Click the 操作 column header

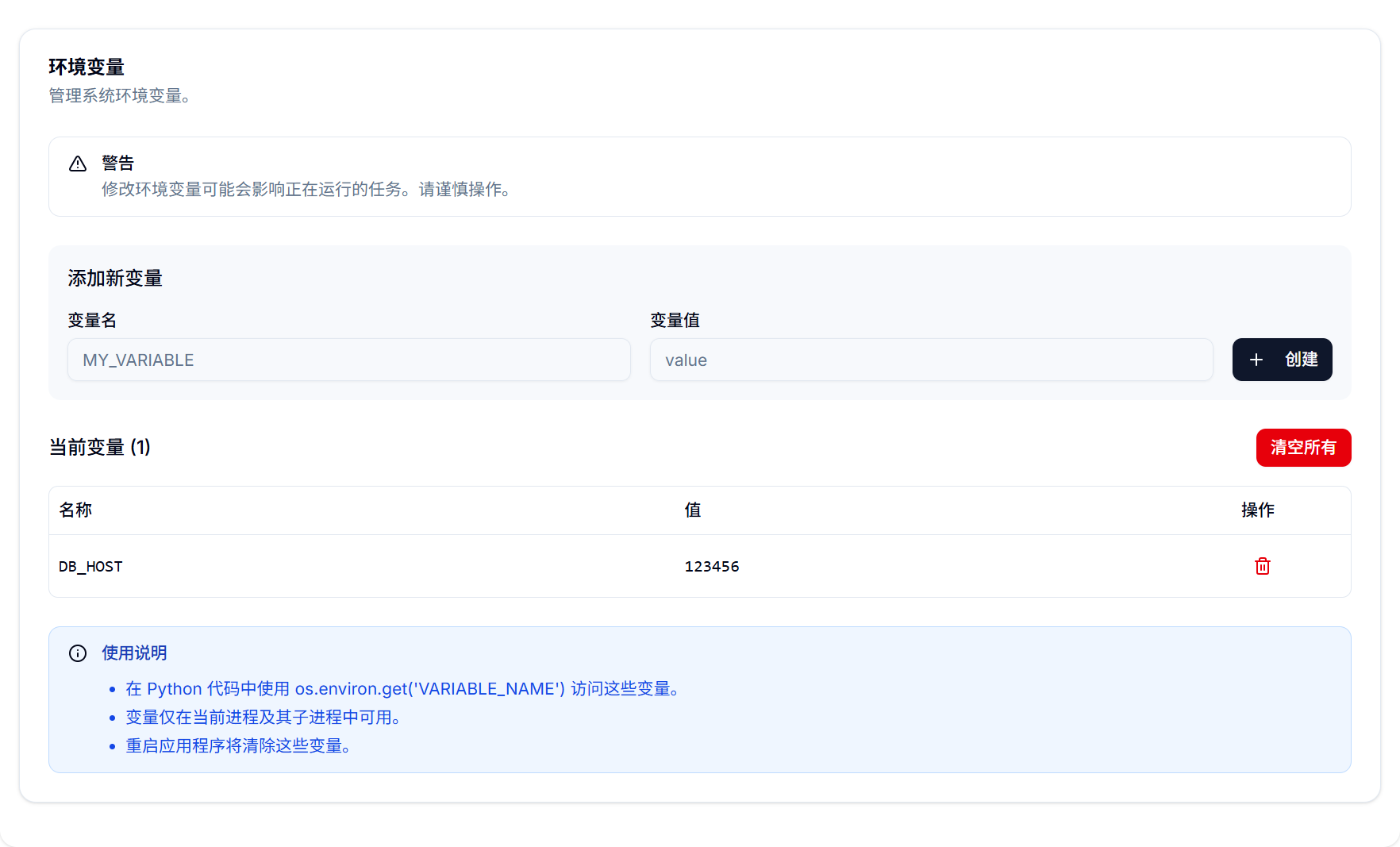1258,510
